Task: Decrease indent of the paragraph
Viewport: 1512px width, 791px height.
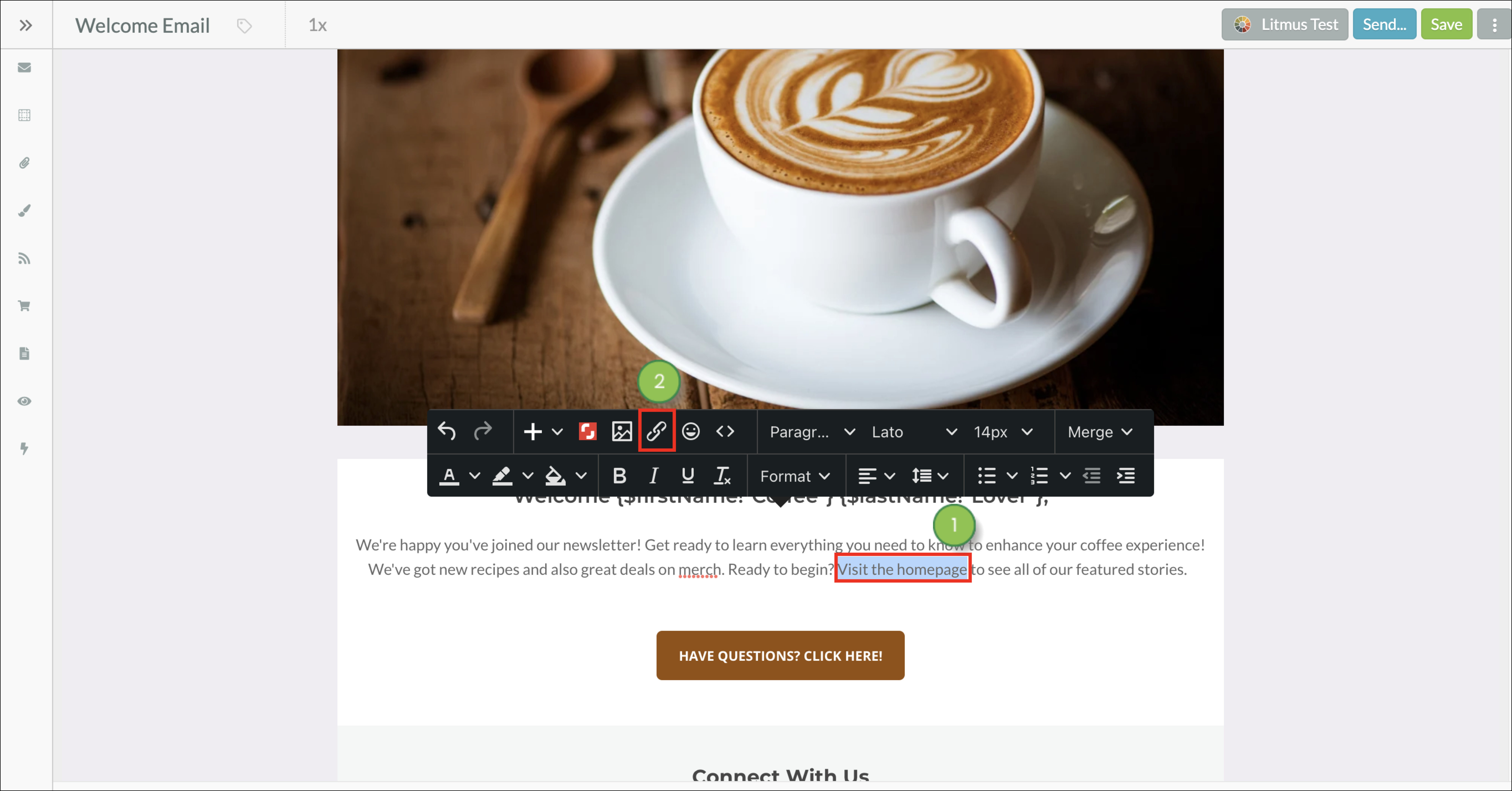Action: pos(1091,476)
